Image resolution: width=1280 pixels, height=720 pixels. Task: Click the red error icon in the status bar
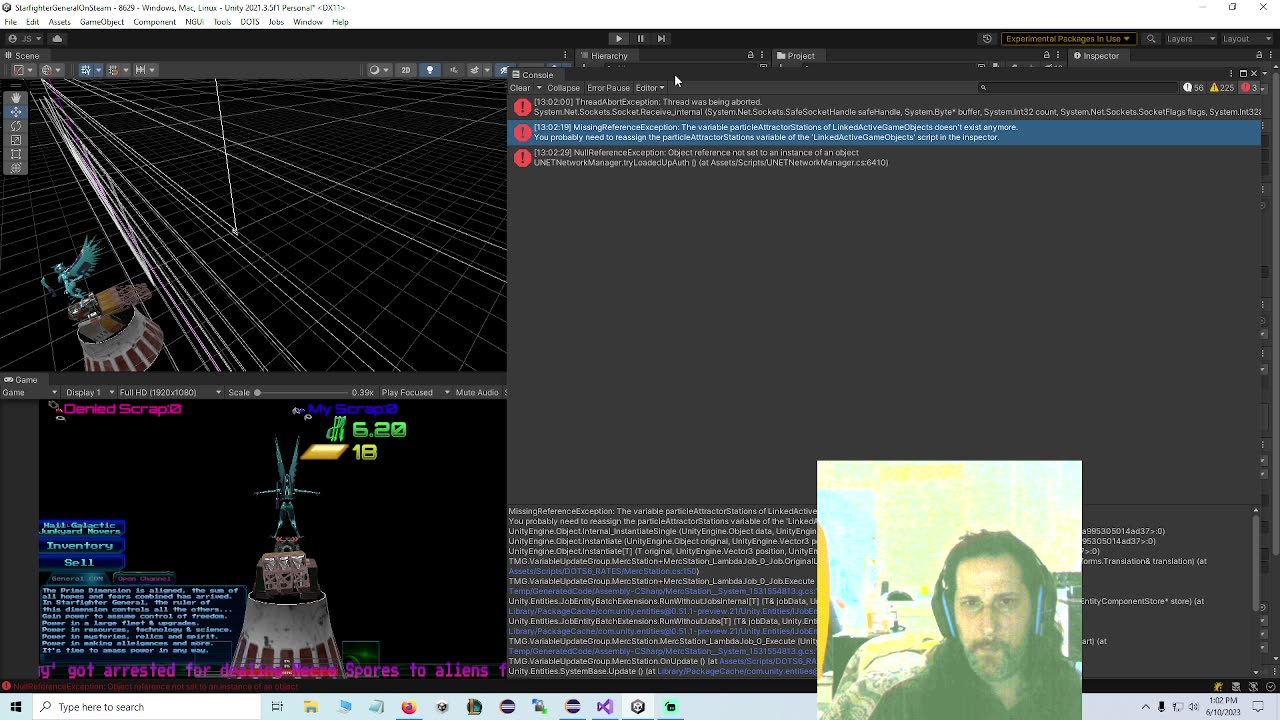click(9, 687)
